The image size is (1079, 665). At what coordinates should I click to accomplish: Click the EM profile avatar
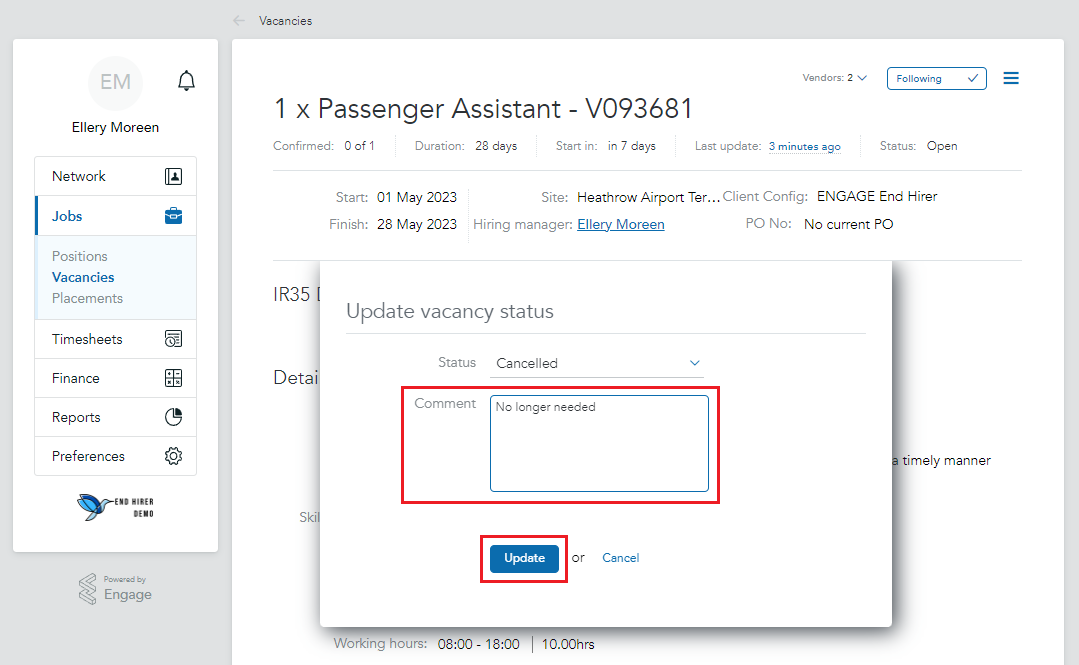(x=115, y=83)
